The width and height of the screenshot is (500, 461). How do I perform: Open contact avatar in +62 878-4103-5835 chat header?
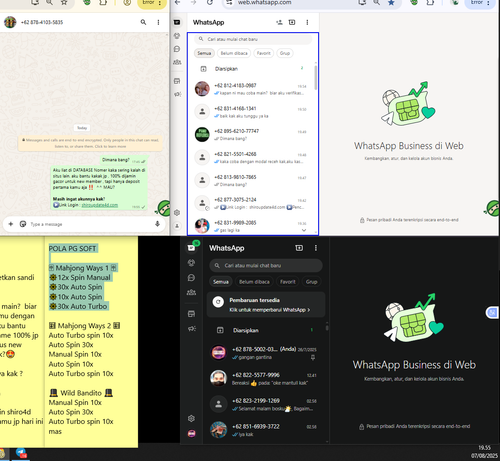click(10, 22)
